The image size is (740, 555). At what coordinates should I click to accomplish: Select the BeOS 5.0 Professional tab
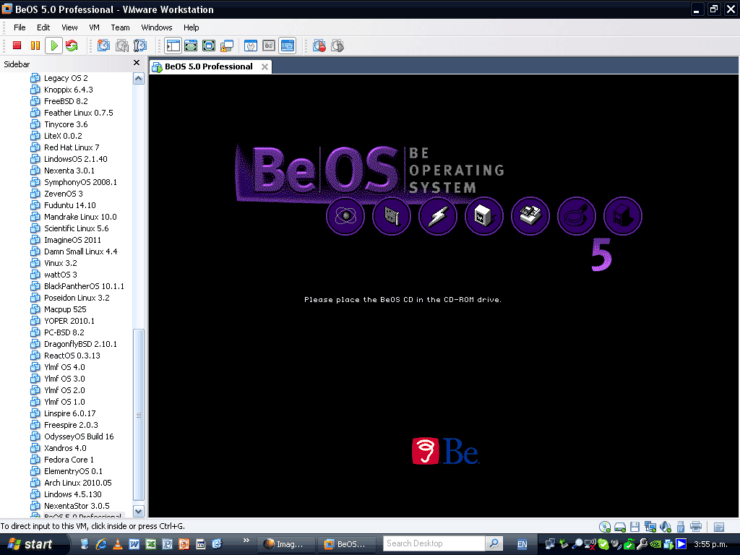209,67
